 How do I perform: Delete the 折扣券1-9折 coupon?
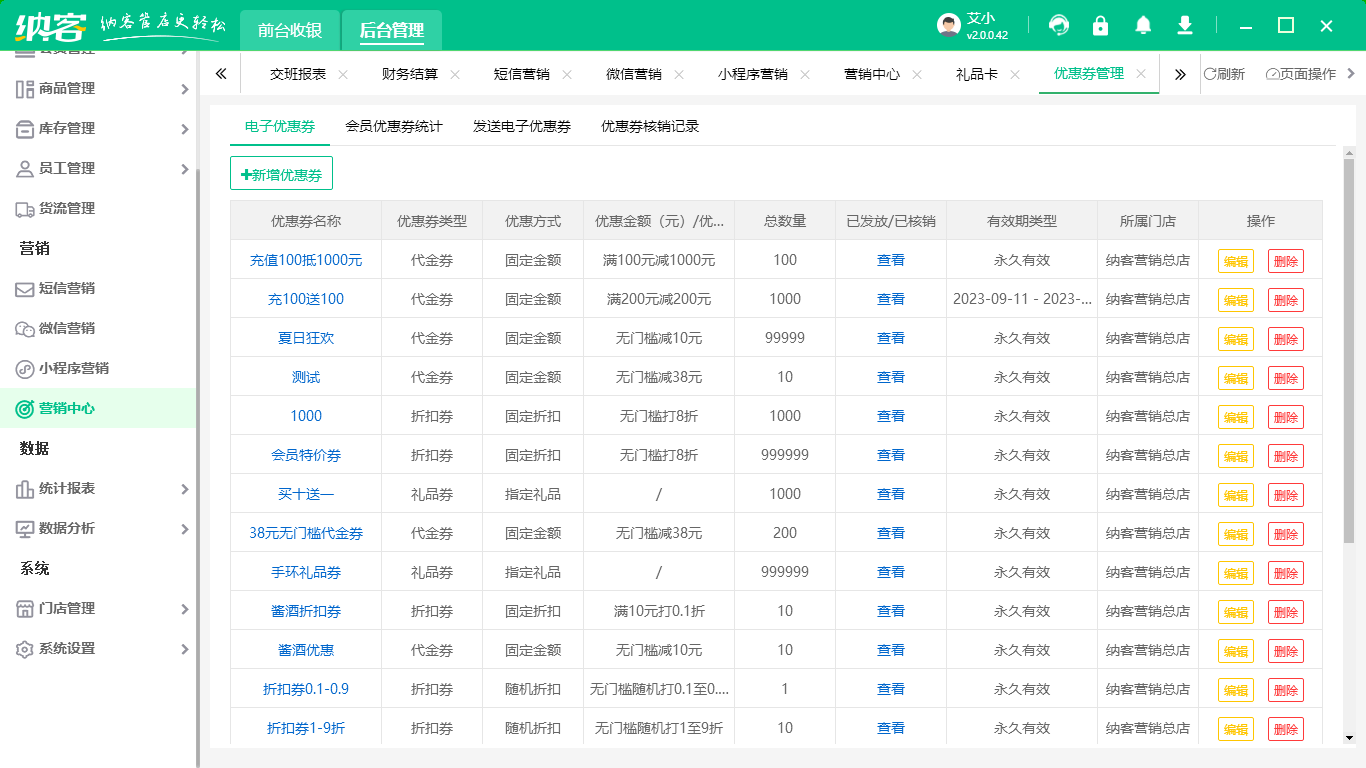coord(1286,729)
